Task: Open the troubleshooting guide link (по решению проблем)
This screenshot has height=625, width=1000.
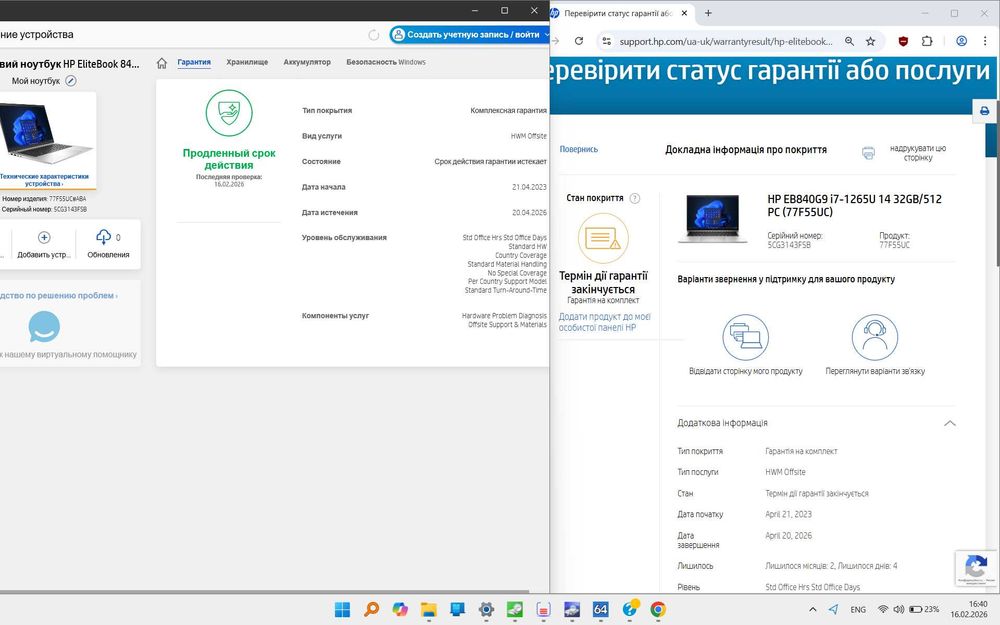Action: click(x=59, y=295)
